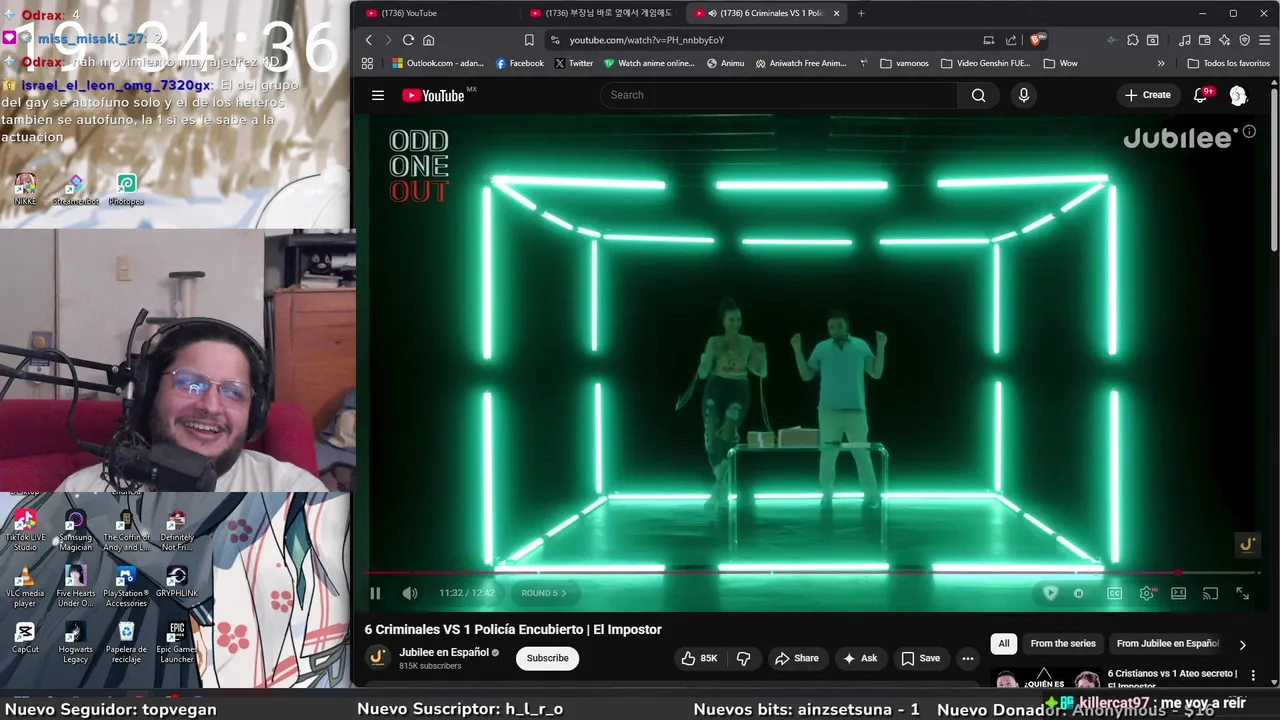
Task: Click the Brave Shields lion icon
Action: point(1037,40)
